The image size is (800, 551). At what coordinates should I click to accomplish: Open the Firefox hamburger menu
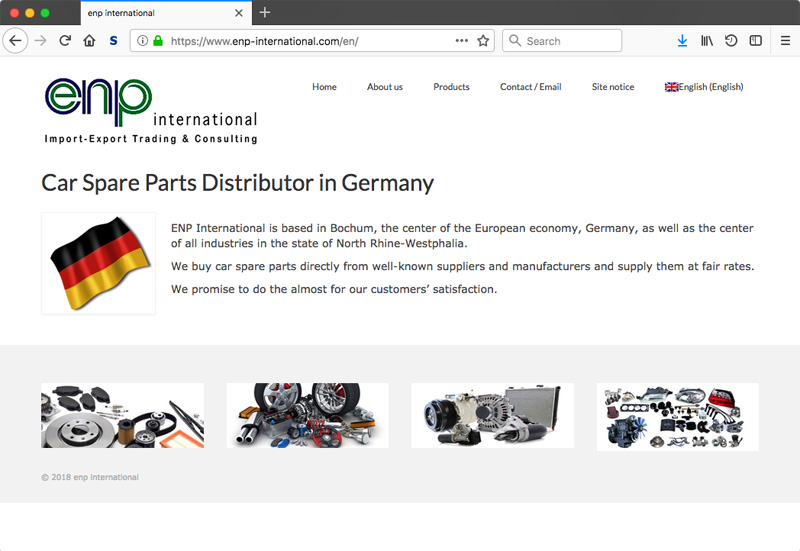[786, 40]
